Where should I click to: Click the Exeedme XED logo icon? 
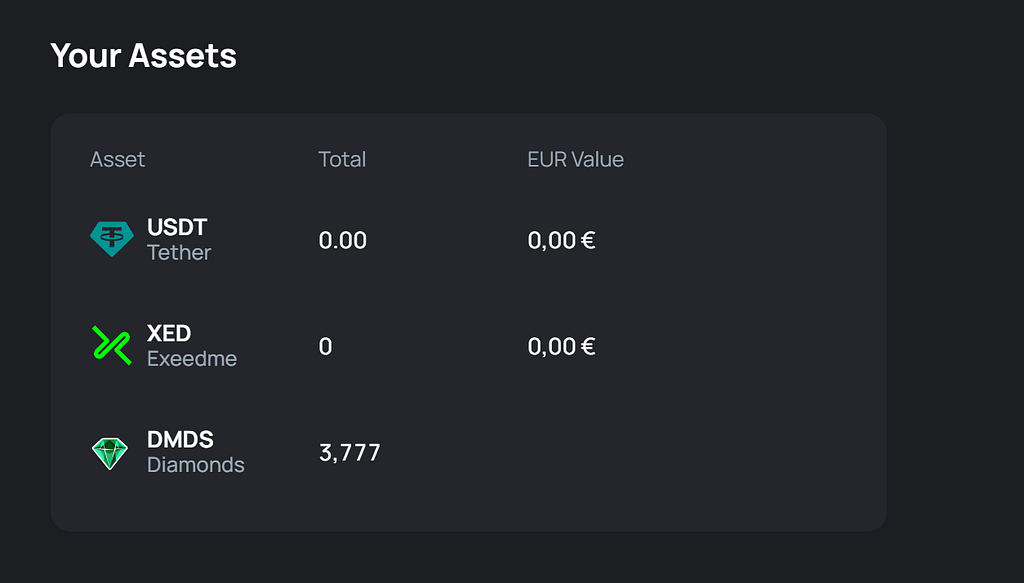(x=112, y=345)
